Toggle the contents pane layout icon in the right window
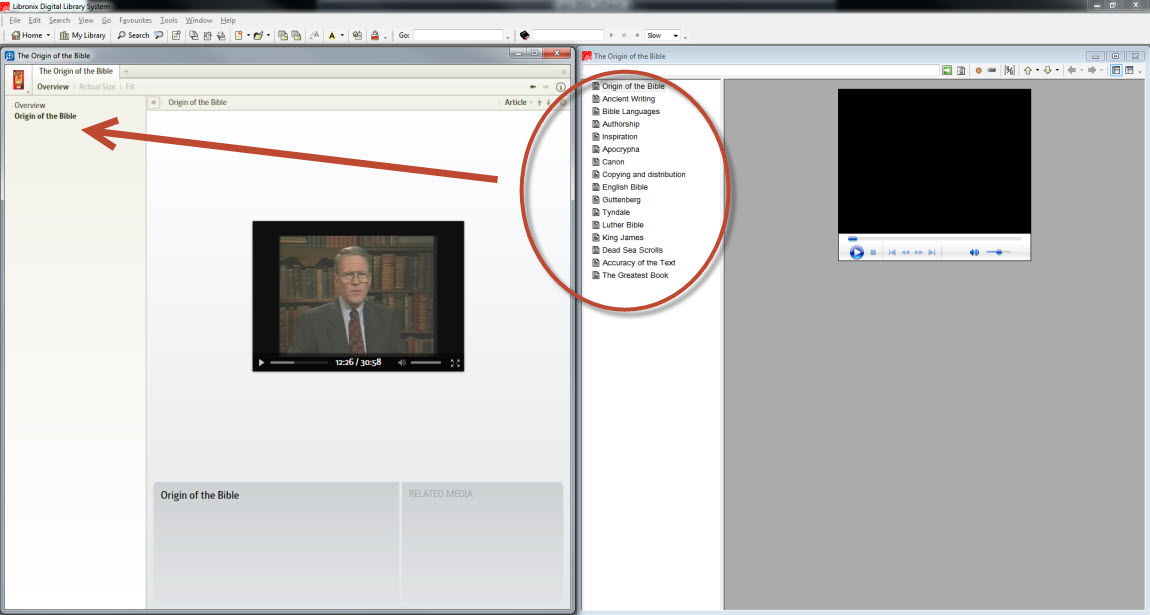Viewport: 1150px width, 615px height. coord(1116,70)
